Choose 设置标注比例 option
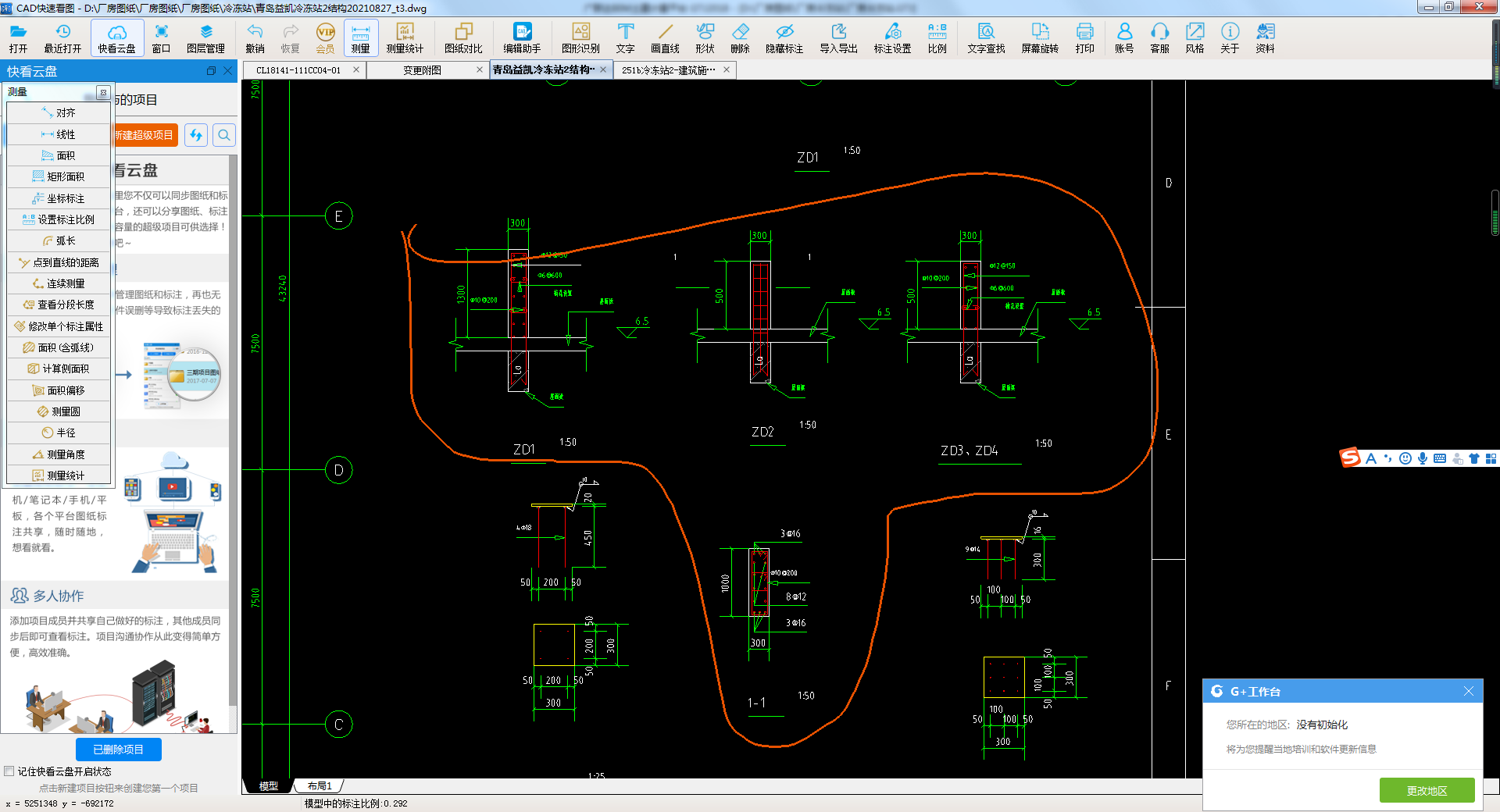The image size is (1500, 812). pos(59,219)
